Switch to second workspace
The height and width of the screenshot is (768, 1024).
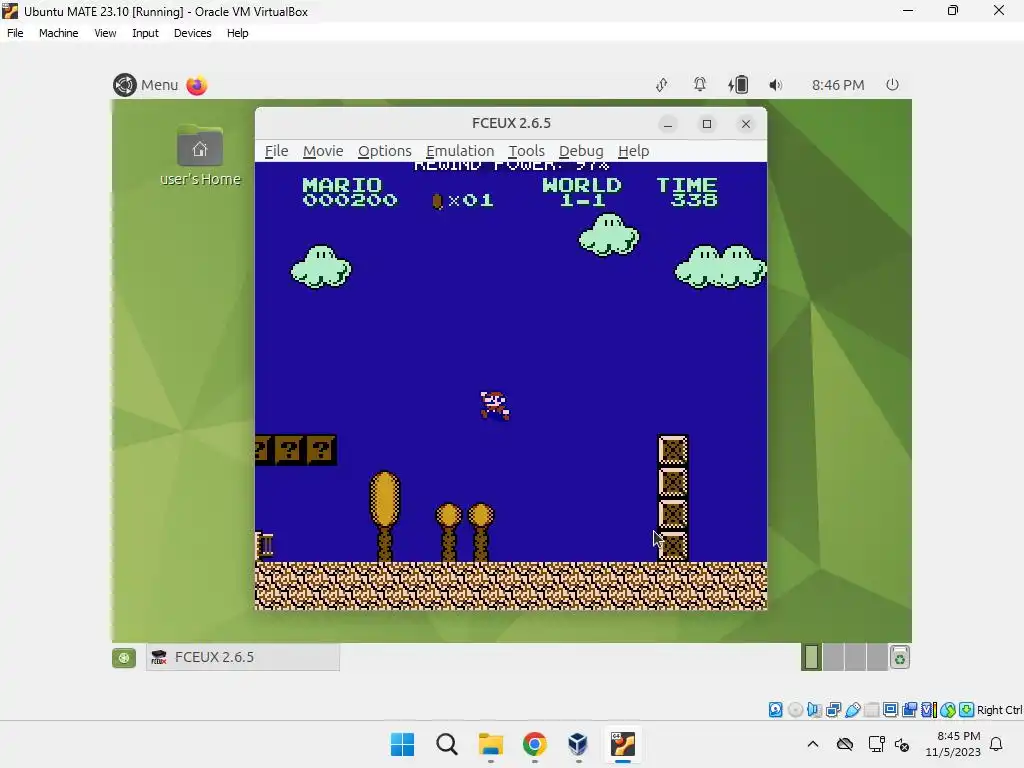click(833, 657)
